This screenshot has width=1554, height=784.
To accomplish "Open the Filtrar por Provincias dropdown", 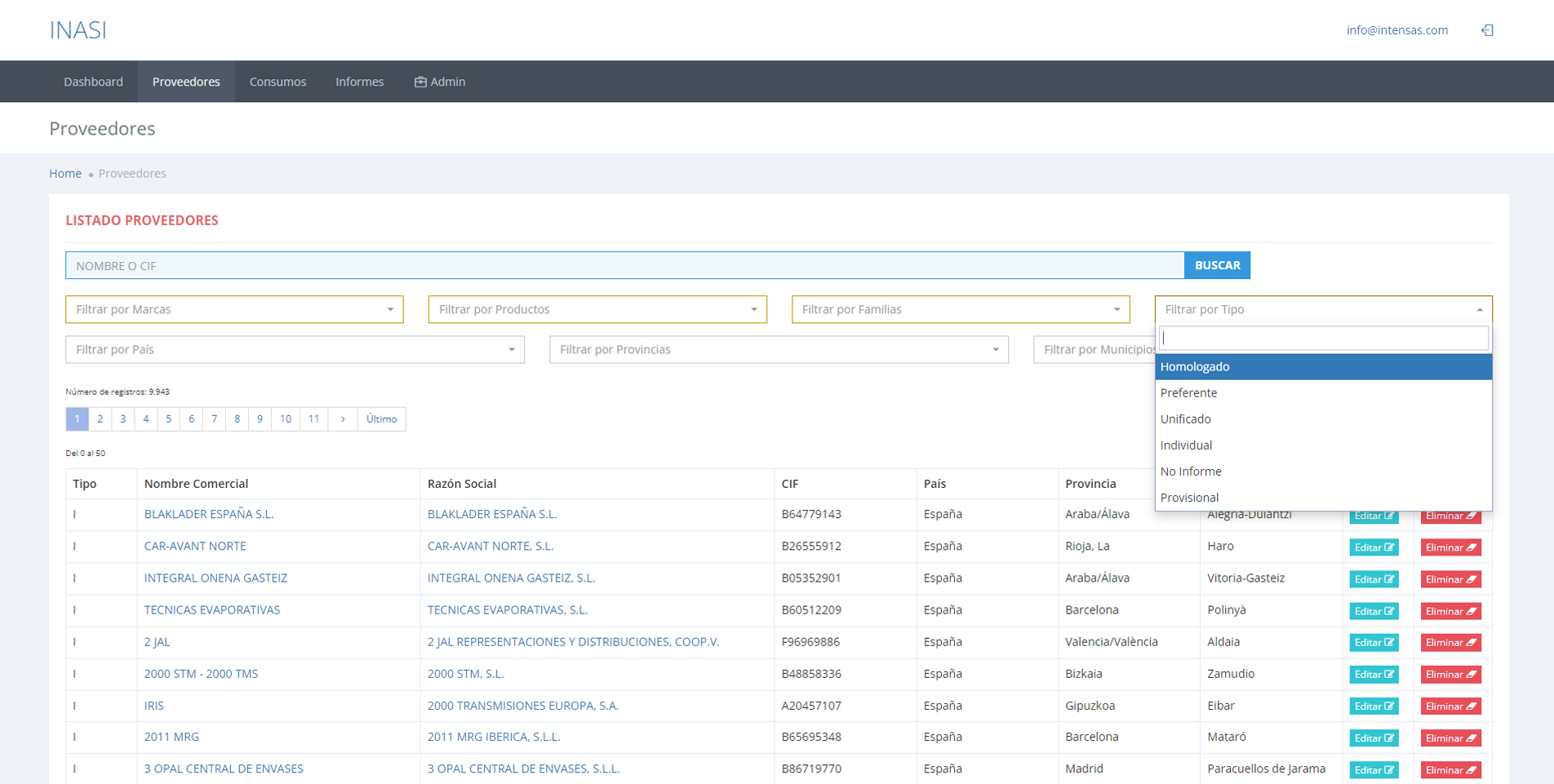I will (x=779, y=349).
